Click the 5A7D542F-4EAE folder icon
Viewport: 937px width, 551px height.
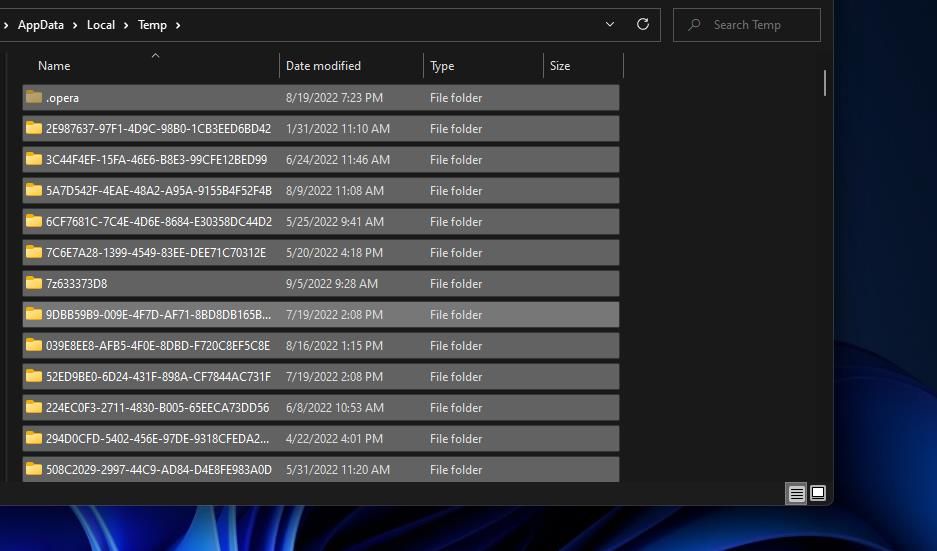[x=34, y=190]
